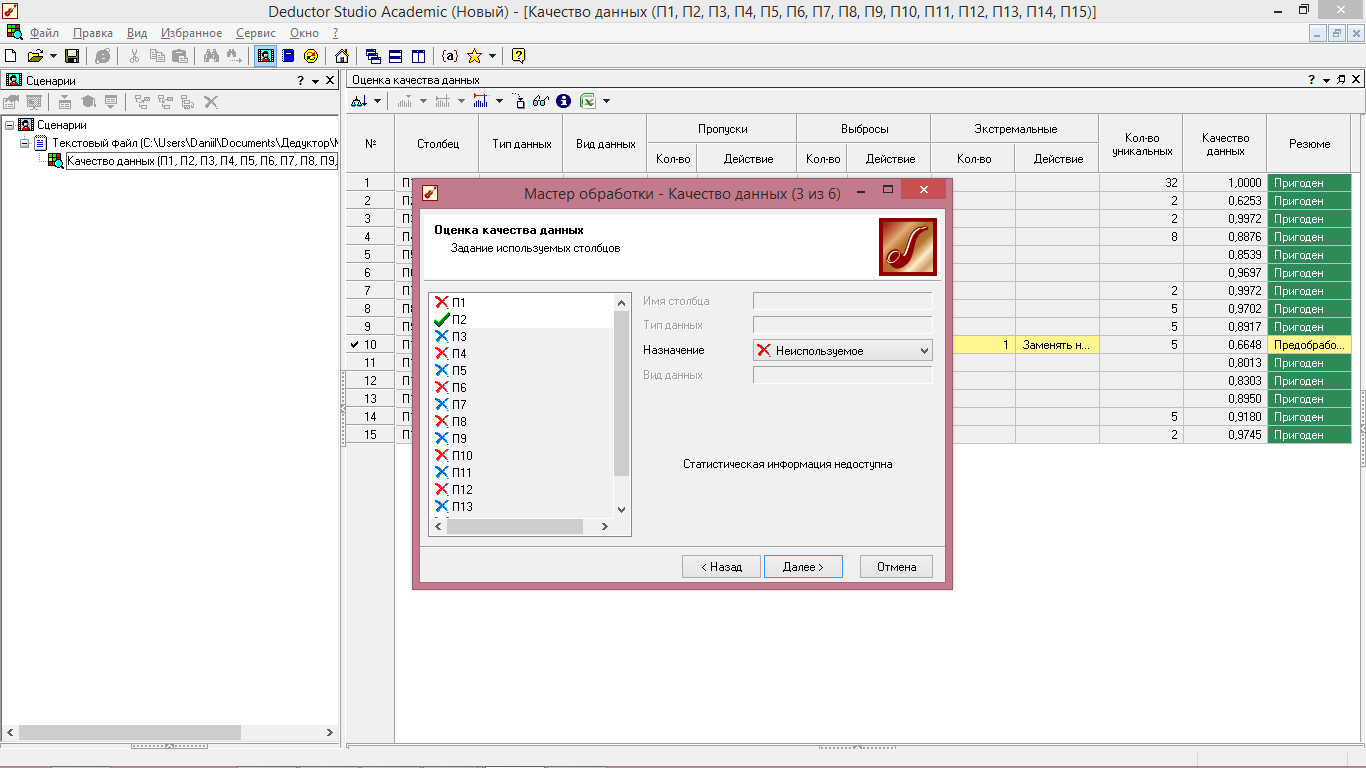Click the Excel export icon

[589, 101]
